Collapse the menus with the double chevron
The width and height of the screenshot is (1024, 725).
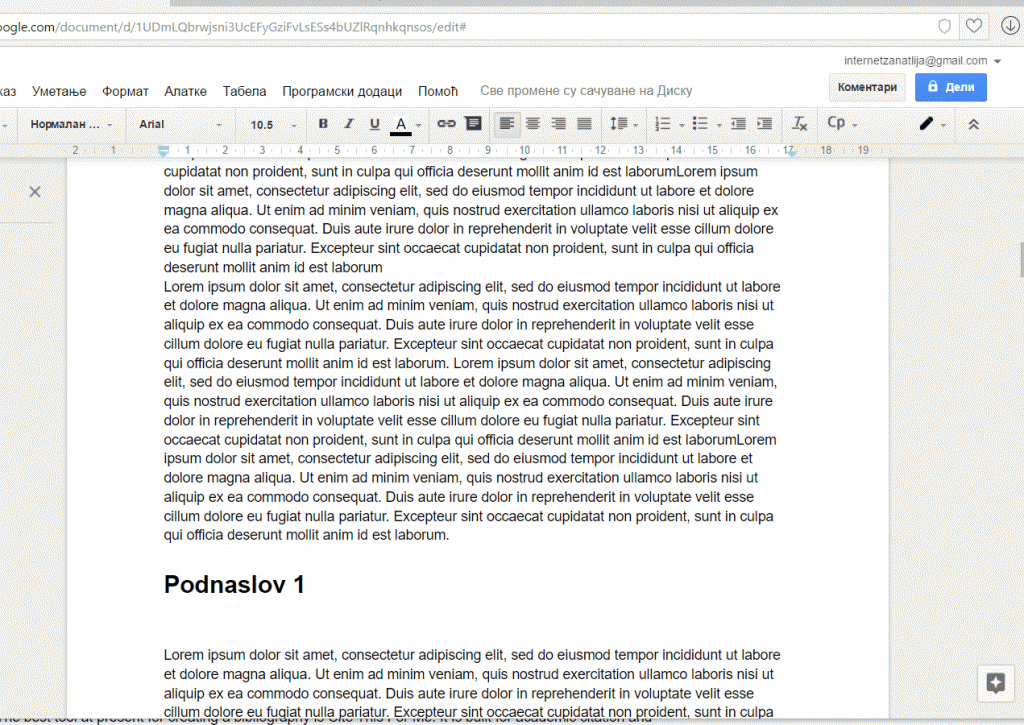[x=973, y=123]
